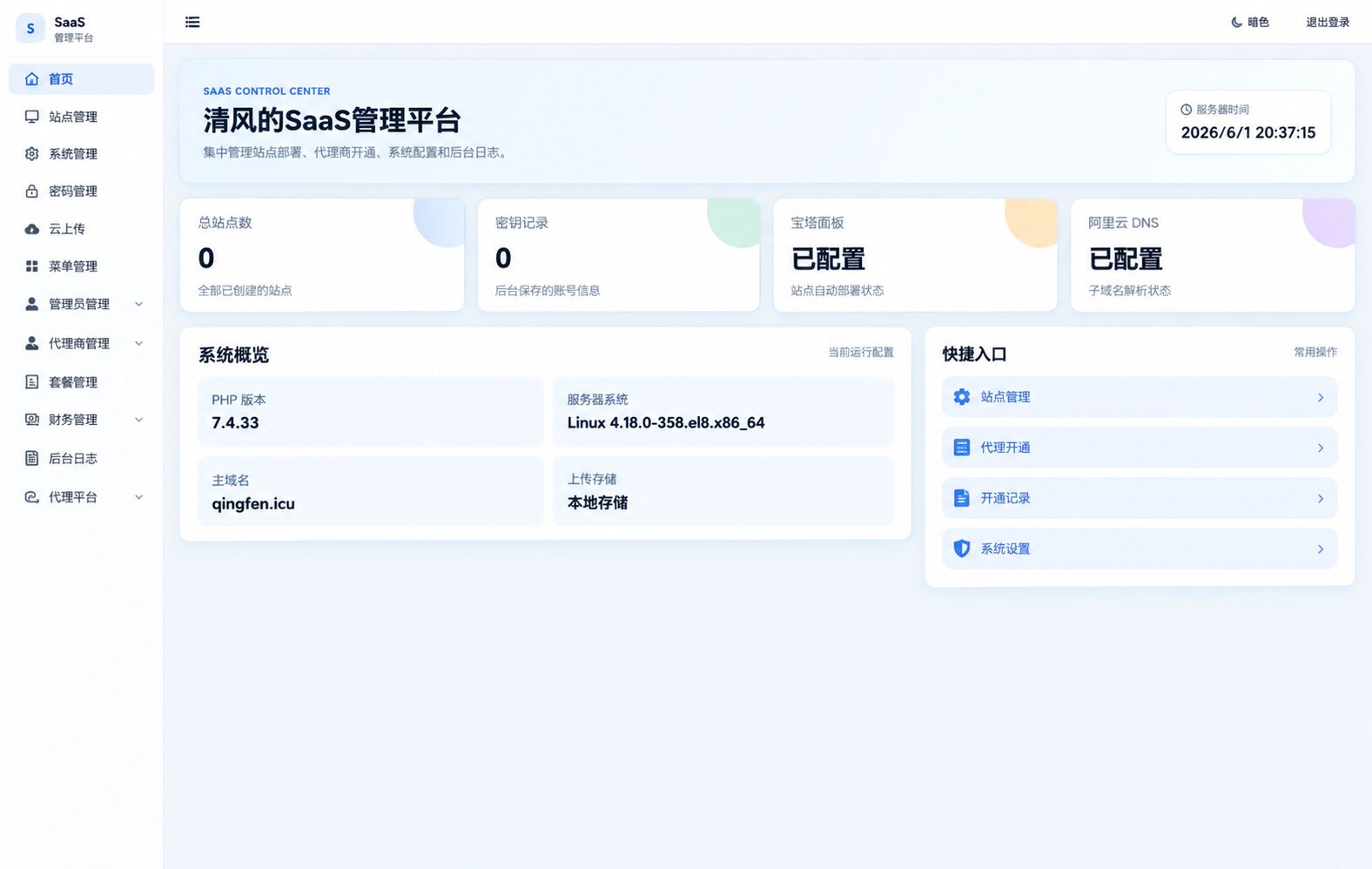Click the list icon for 套餐管理

point(32,382)
